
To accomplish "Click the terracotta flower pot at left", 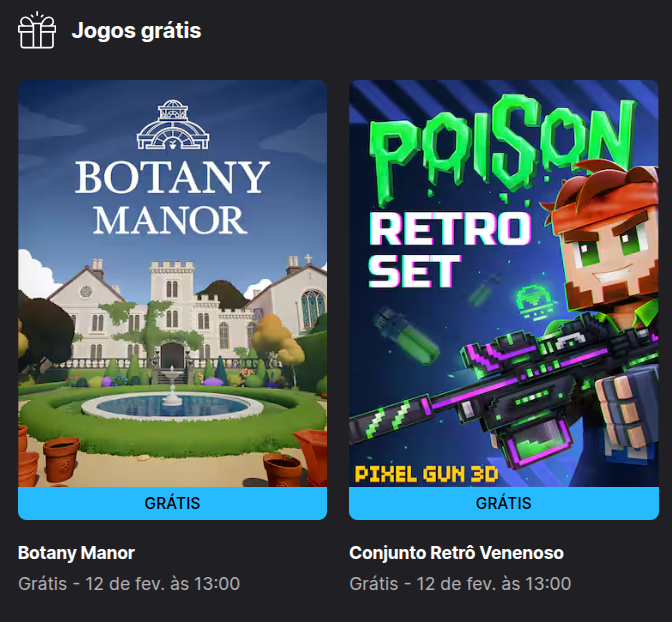I will point(61,459).
